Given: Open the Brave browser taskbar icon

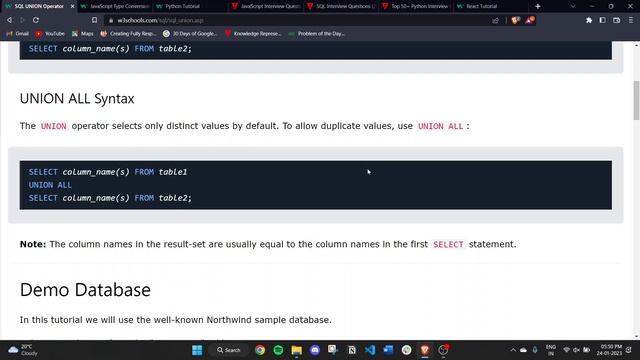Looking at the screenshot, I should pyautogui.click(x=425, y=350).
